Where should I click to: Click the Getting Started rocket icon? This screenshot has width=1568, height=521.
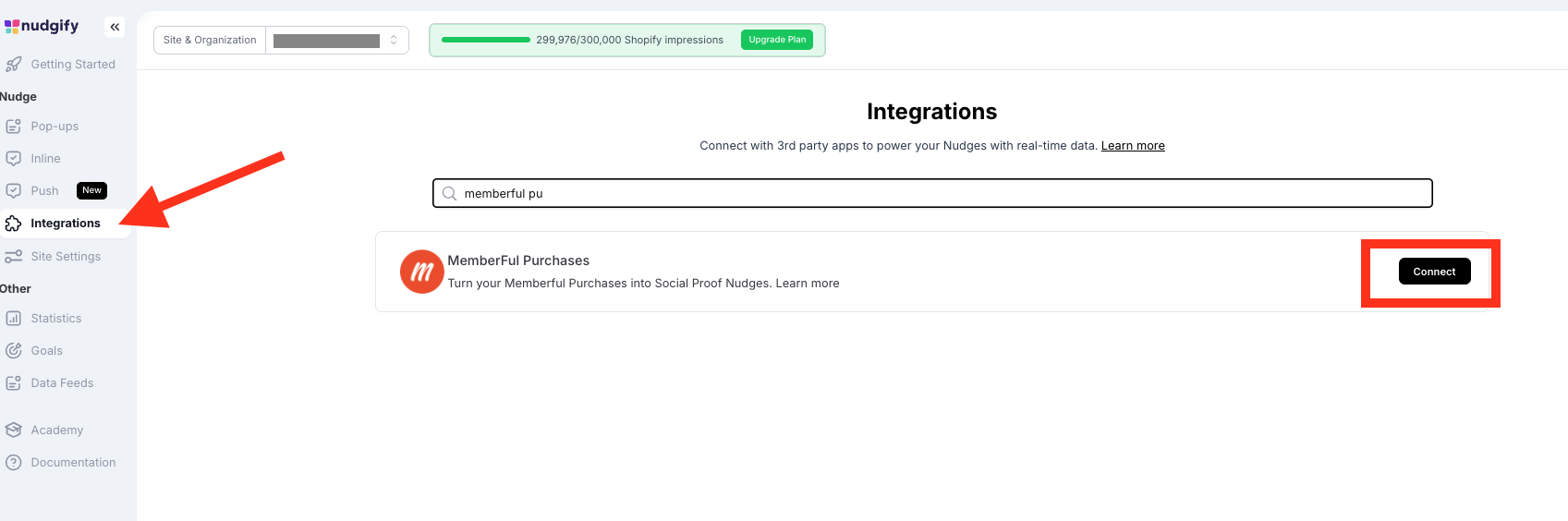pyautogui.click(x=14, y=65)
